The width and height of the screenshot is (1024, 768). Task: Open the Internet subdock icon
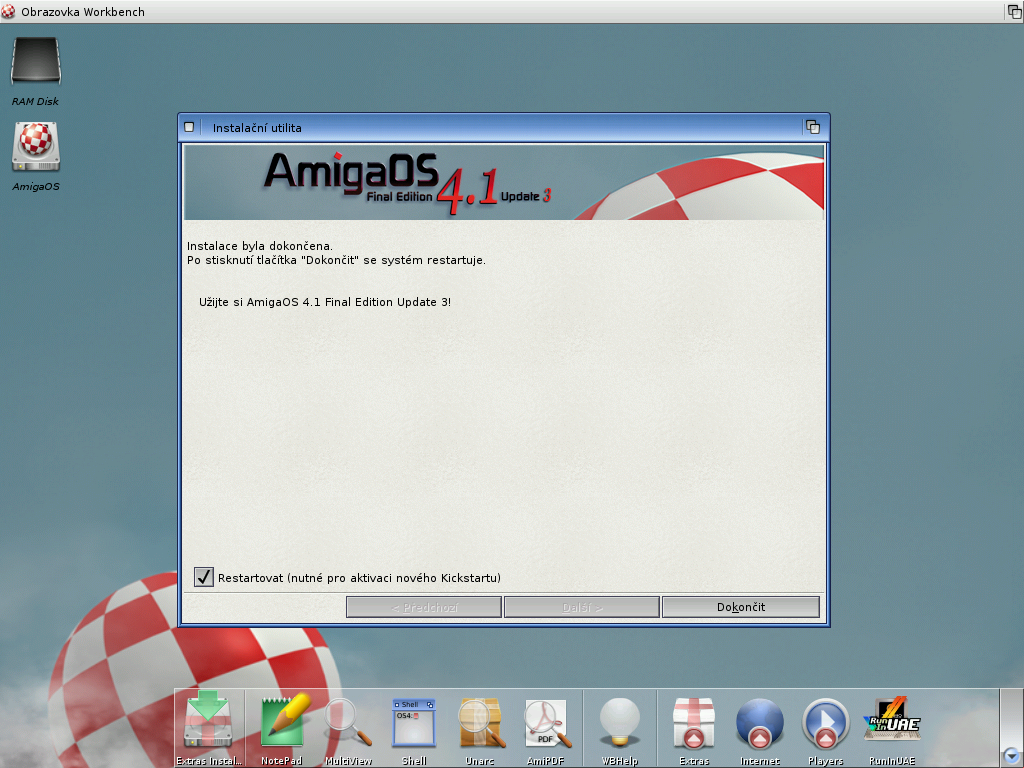760,723
